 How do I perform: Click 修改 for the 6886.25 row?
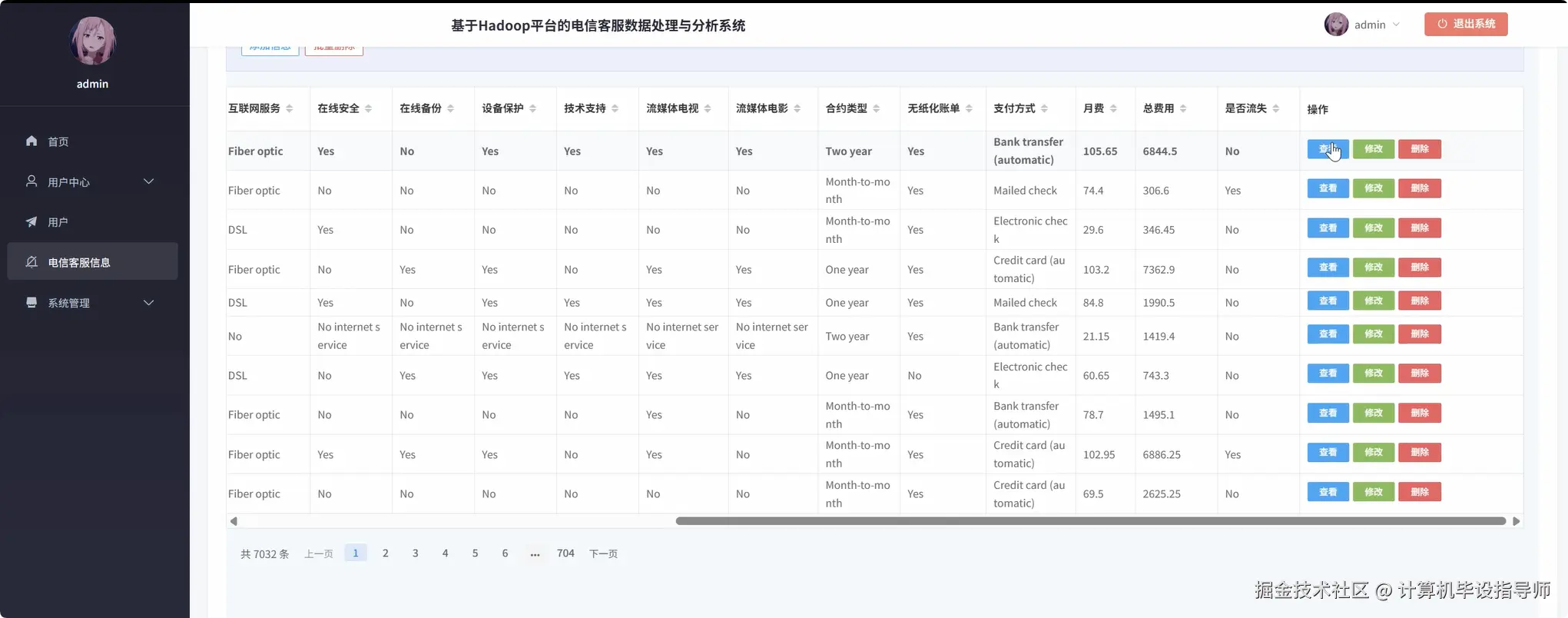point(1374,453)
